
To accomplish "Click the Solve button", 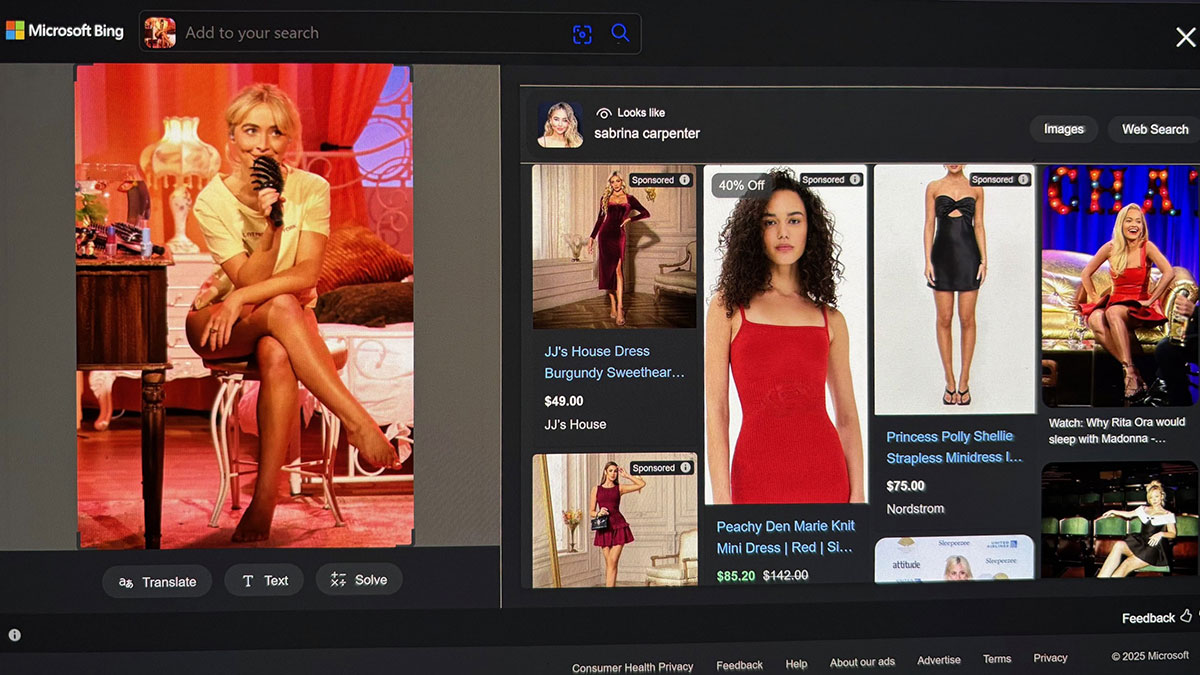I will (x=358, y=580).
